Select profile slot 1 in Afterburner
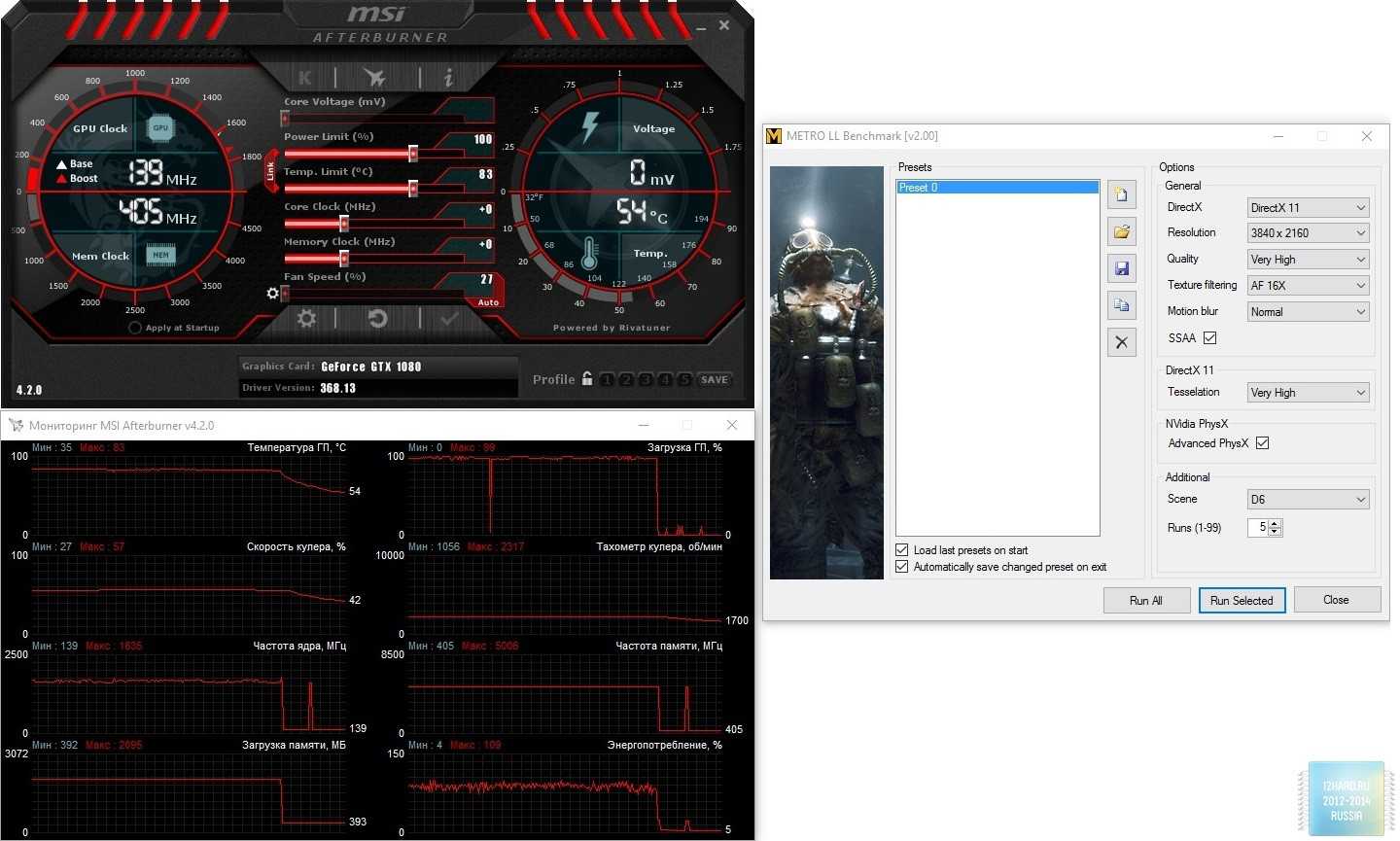The width and height of the screenshot is (1400, 841). (607, 380)
